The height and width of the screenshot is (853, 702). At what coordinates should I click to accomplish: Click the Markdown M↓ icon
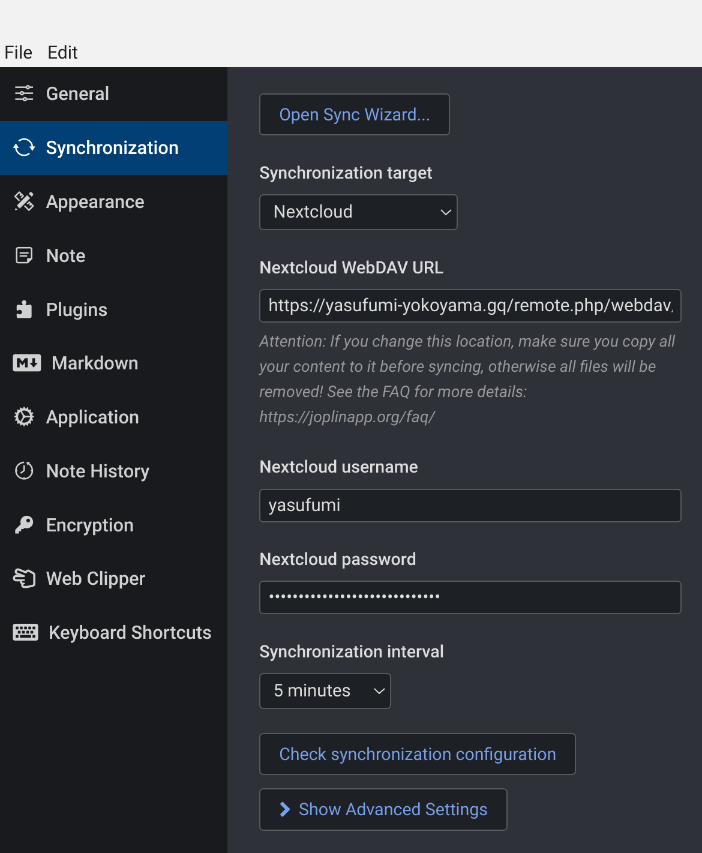[27, 363]
